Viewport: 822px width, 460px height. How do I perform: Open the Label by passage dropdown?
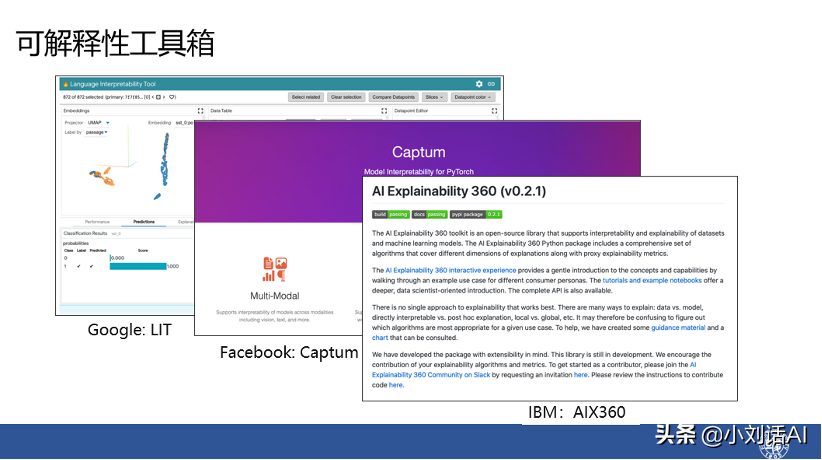tap(96, 132)
